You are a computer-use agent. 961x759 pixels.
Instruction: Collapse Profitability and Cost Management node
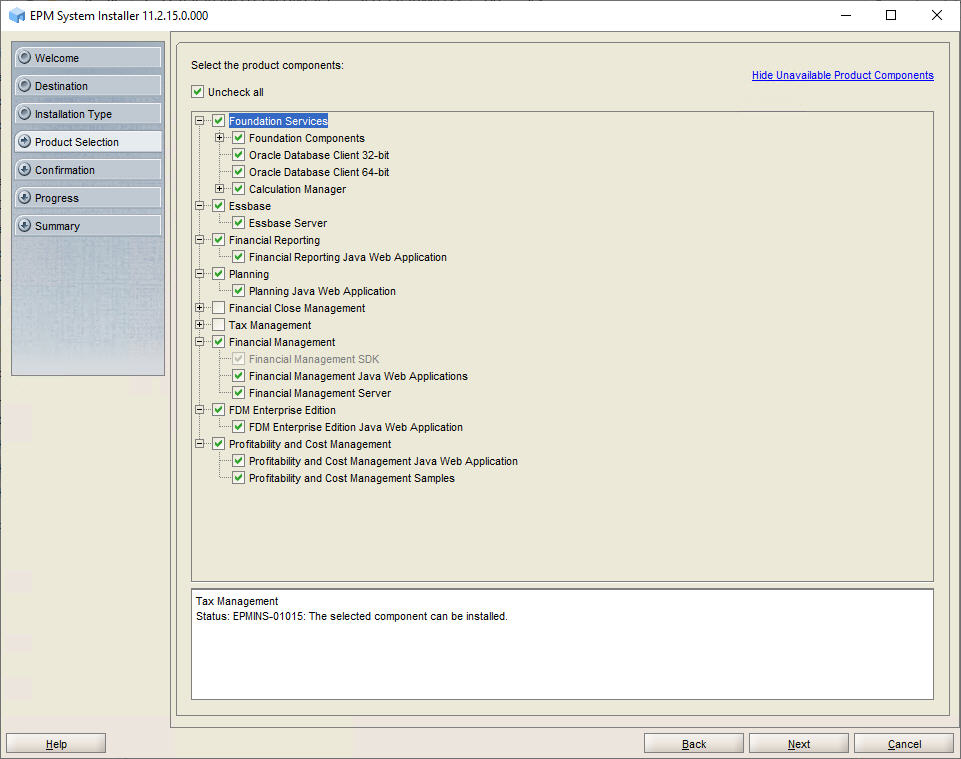click(200, 444)
